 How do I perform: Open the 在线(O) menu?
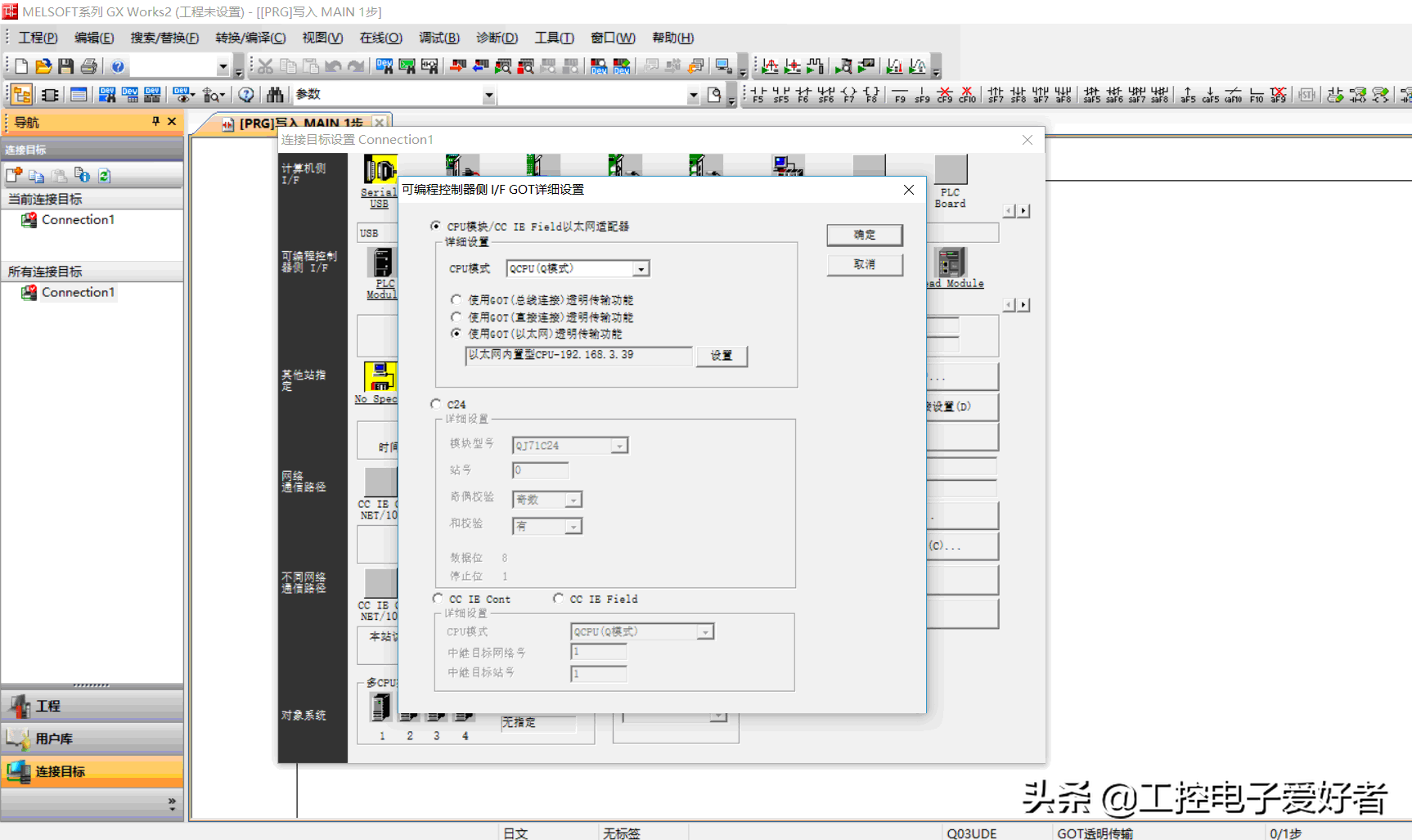(380, 38)
